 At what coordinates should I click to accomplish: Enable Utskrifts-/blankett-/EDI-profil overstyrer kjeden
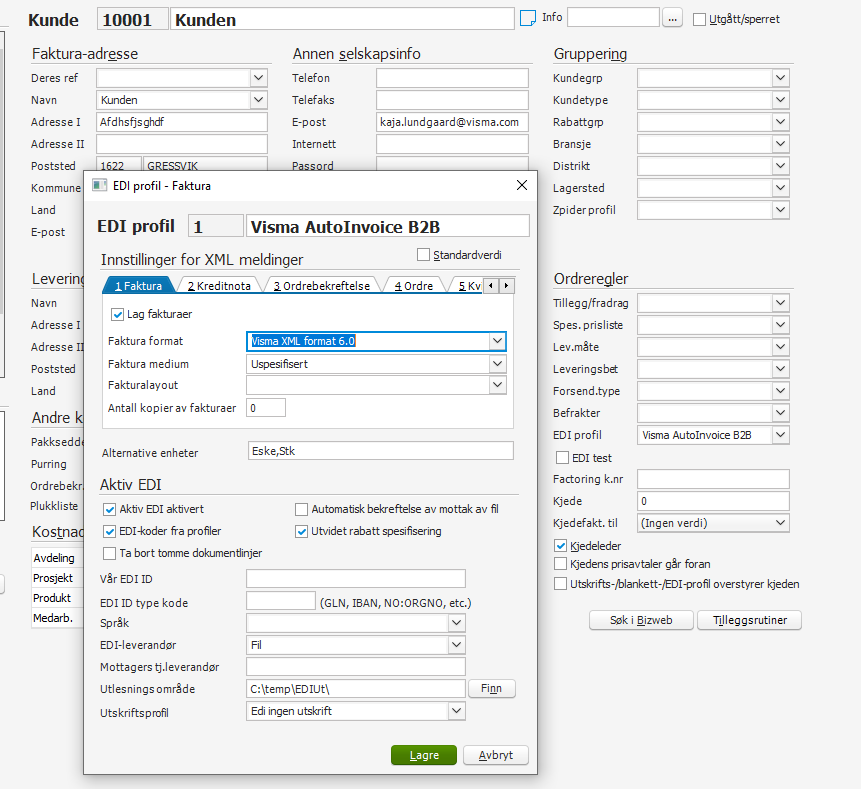point(560,584)
